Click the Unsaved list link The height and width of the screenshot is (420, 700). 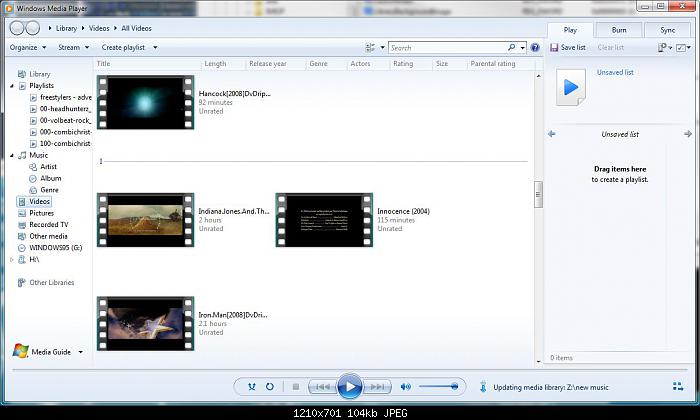(x=615, y=72)
